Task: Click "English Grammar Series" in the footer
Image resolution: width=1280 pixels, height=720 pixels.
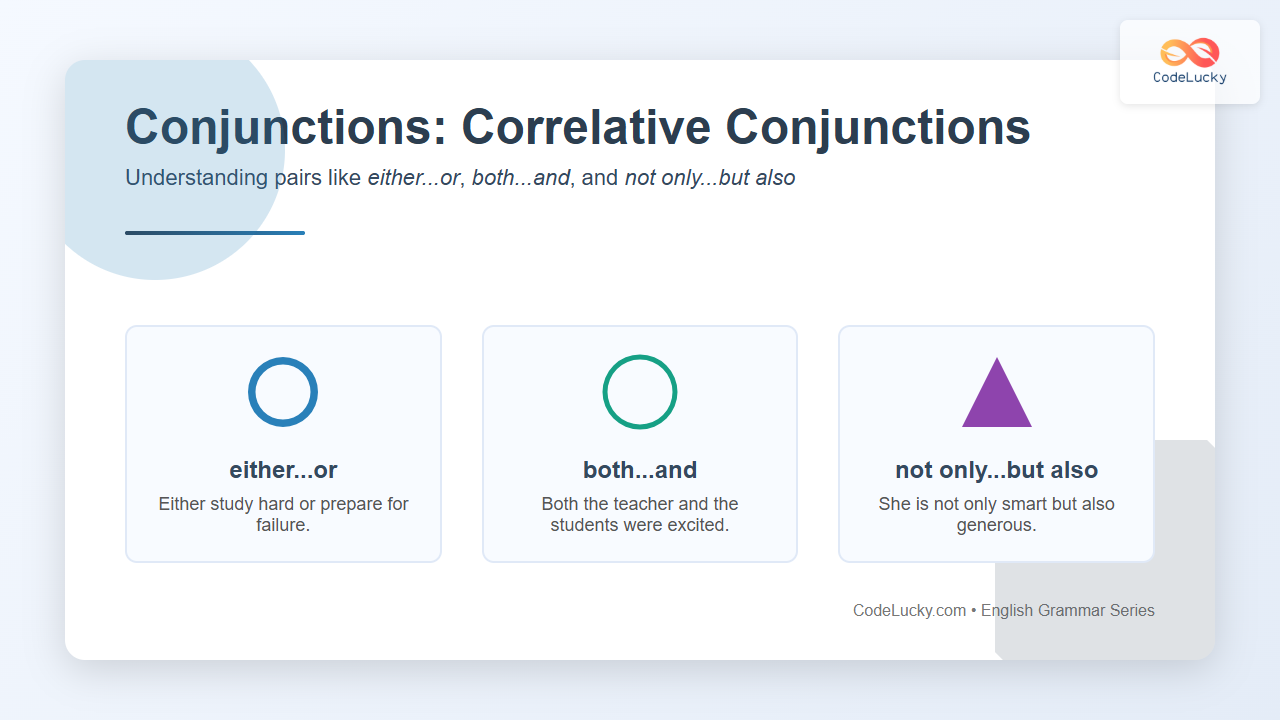Action: point(1068,610)
